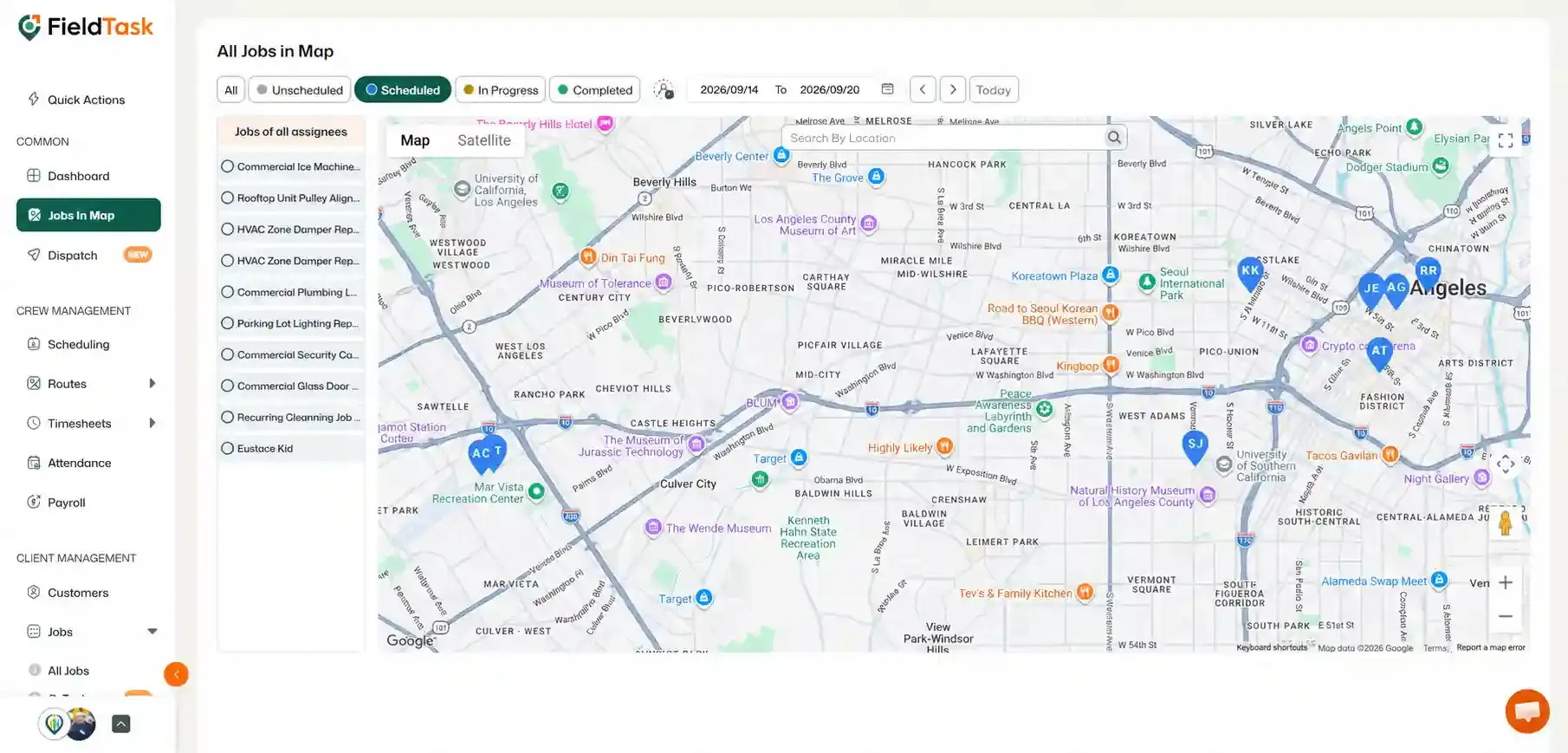The image size is (1568, 753).
Task: Open the date range calendar picker
Action: pyautogui.click(x=887, y=89)
